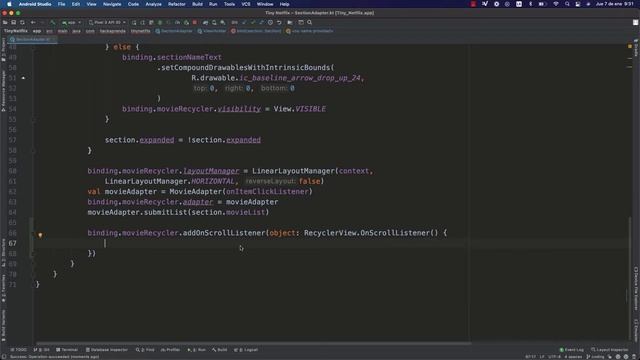Click 'addOnScrollListener' on line 66
Screen dimensions: 640x360
(x=224, y=233)
